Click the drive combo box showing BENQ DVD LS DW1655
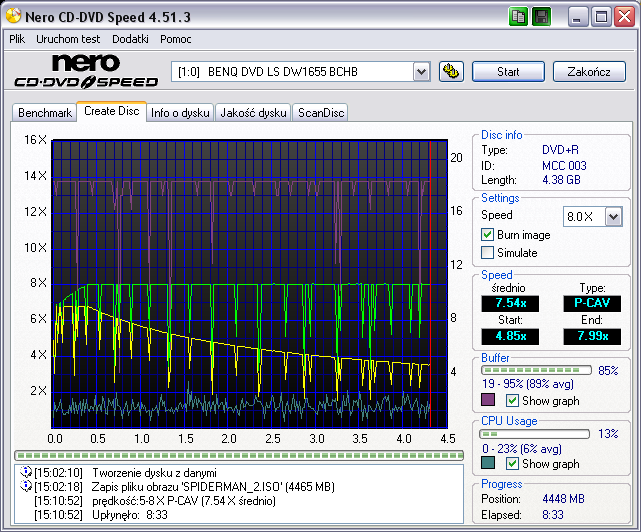 pos(300,72)
